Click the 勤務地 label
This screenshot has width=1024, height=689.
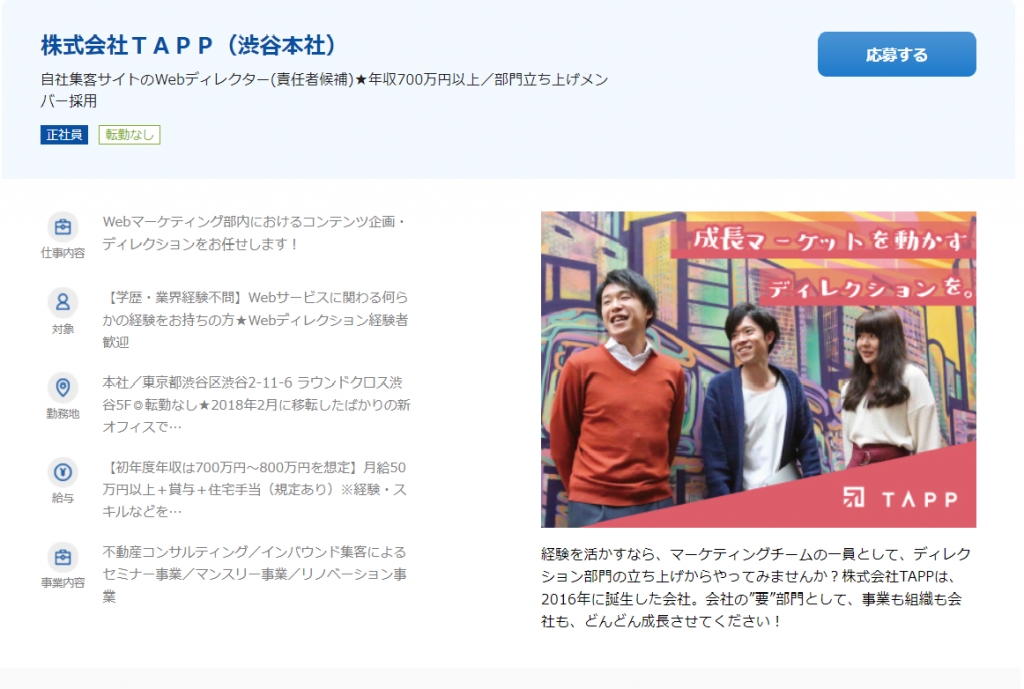[63, 414]
